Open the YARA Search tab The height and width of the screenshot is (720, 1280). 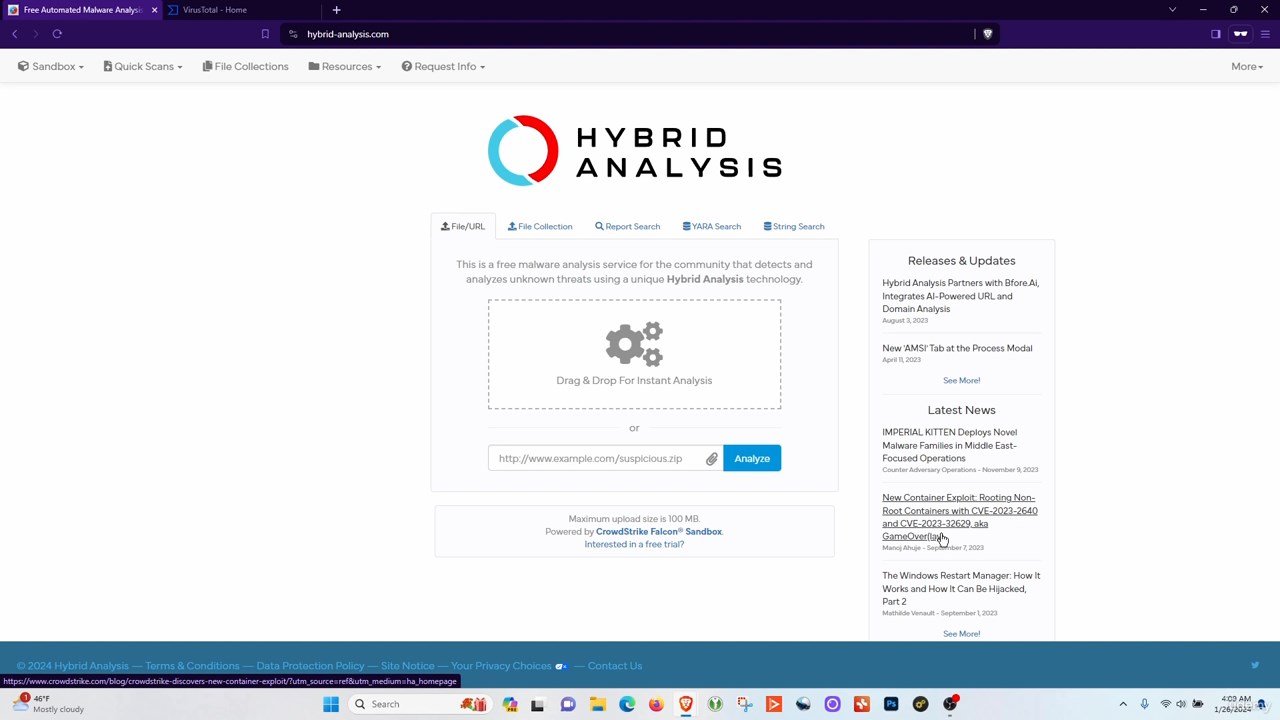click(712, 226)
